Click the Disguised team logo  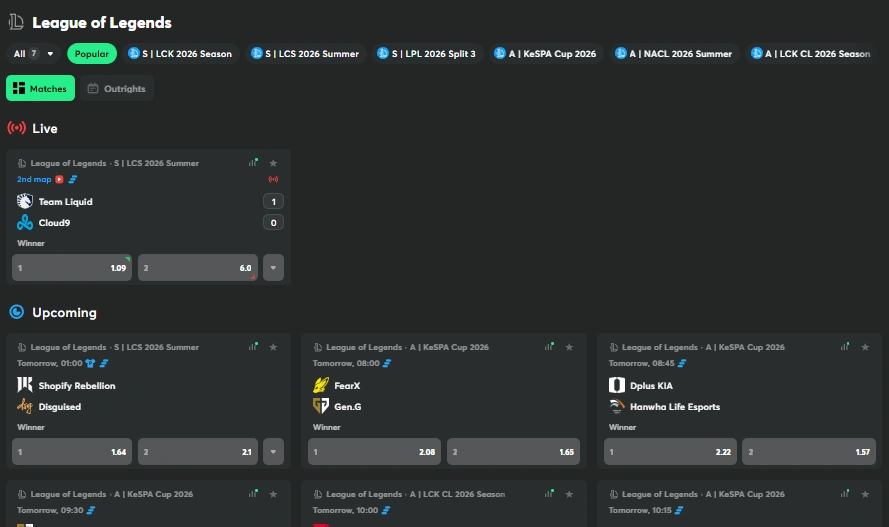click(x=25, y=406)
